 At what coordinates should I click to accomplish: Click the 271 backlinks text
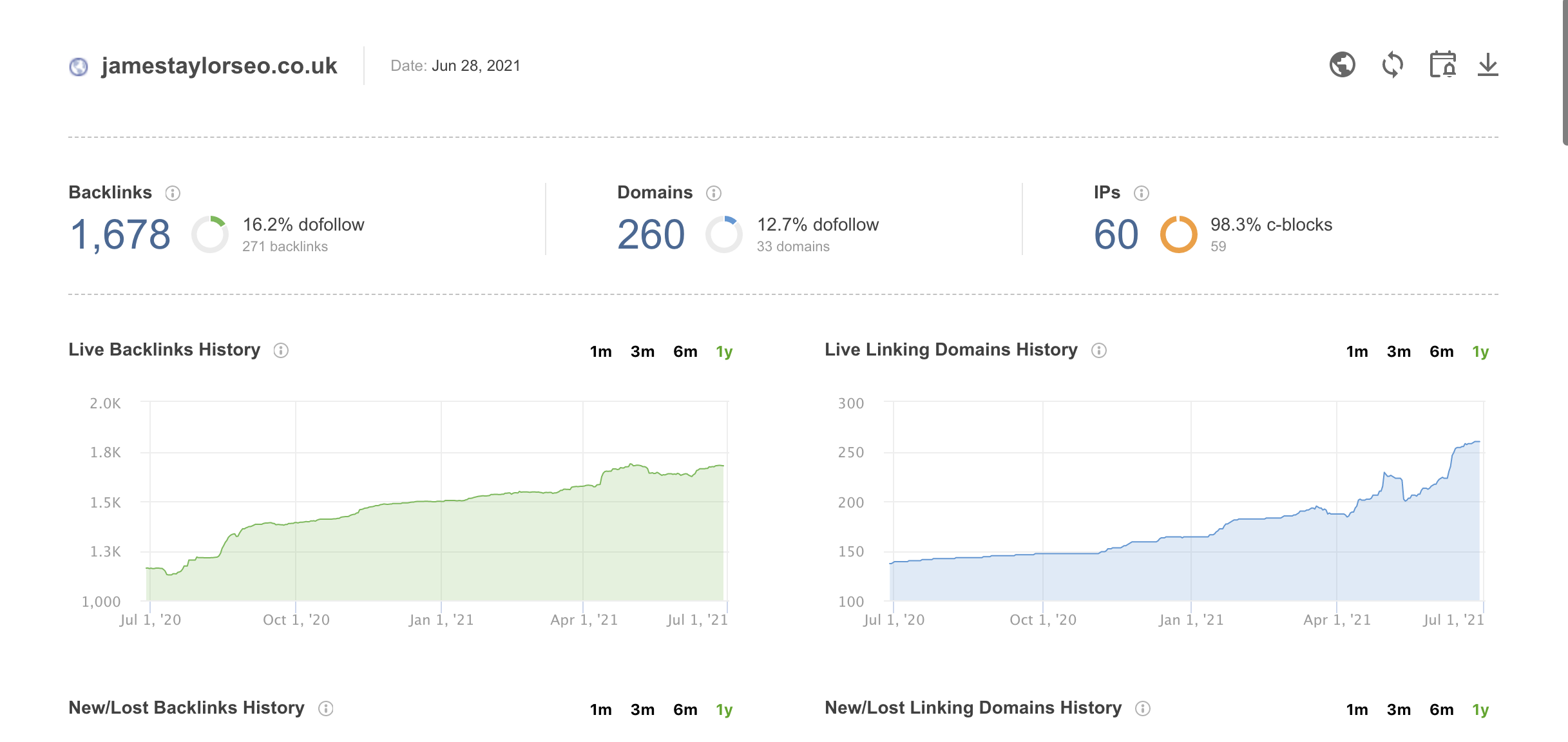point(285,247)
